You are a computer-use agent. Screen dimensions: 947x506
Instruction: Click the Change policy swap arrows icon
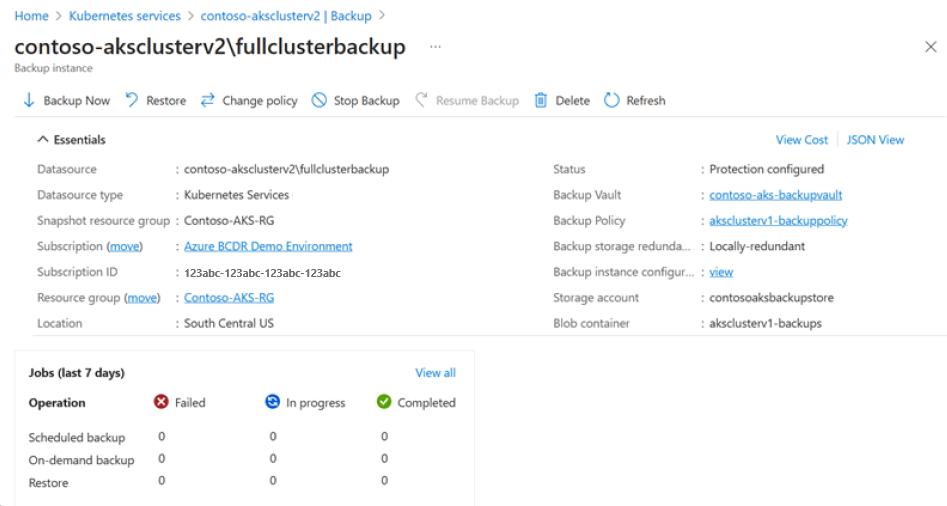tap(207, 100)
